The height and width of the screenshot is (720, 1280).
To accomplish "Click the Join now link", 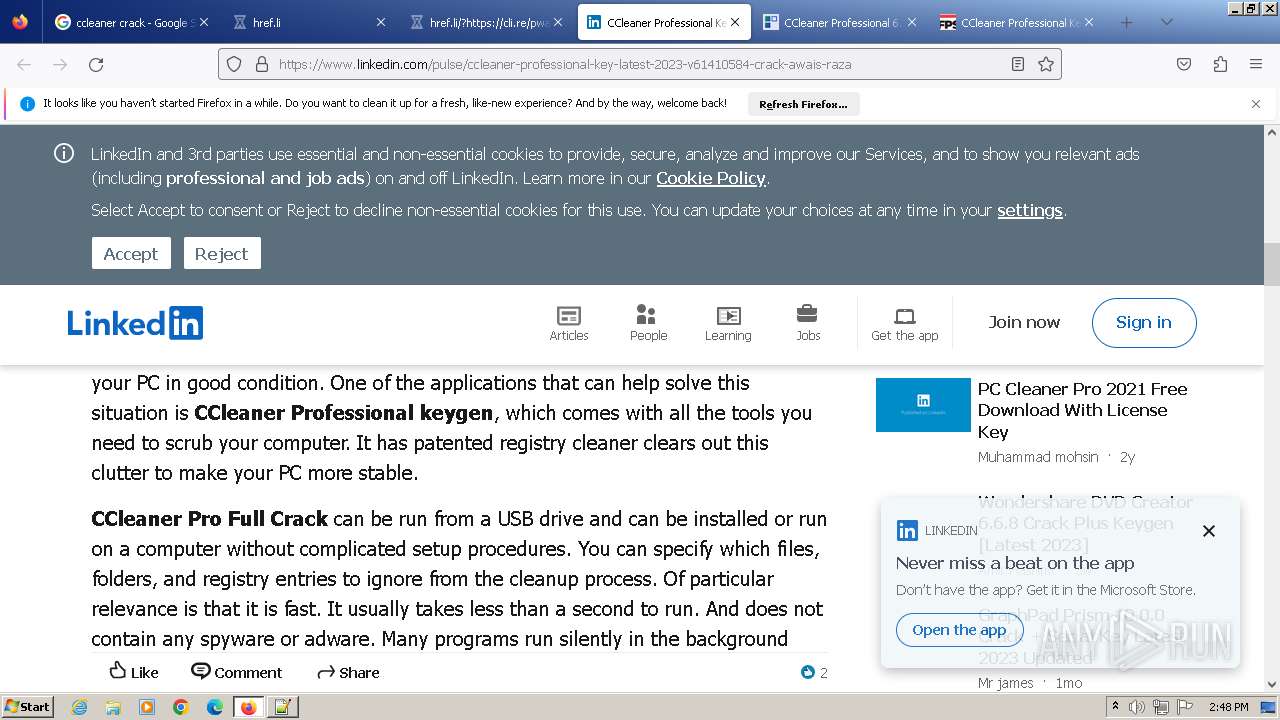I will point(1024,322).
